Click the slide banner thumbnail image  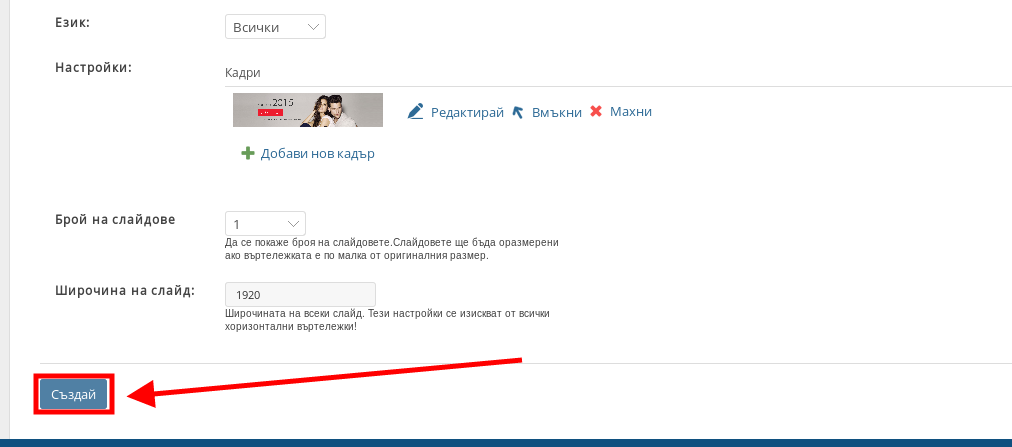pos(308,110)
